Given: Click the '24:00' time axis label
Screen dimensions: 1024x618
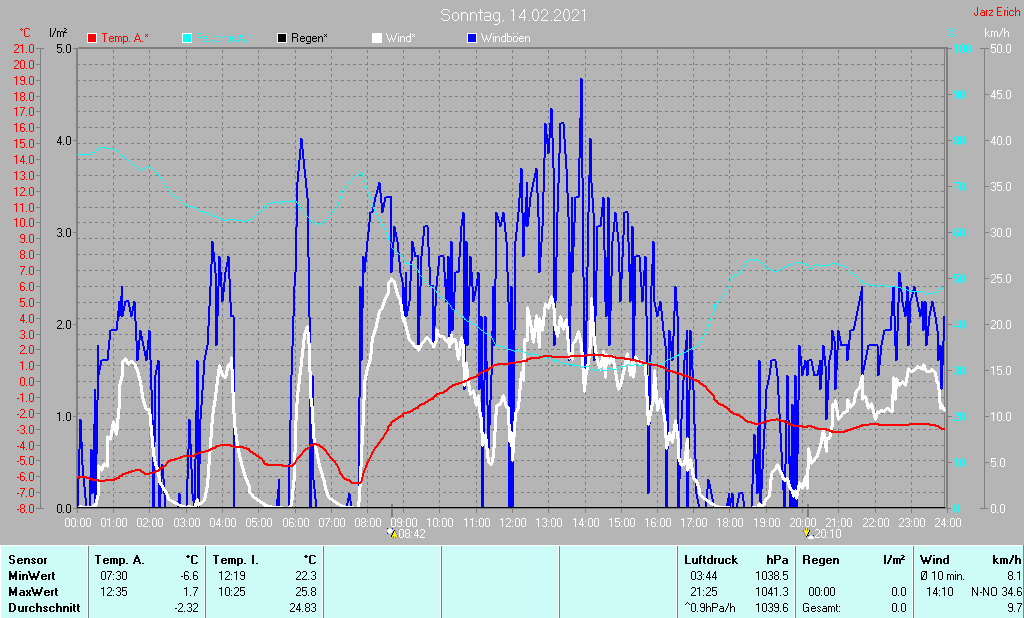Looking at the screenshot, I should [947, 523].
